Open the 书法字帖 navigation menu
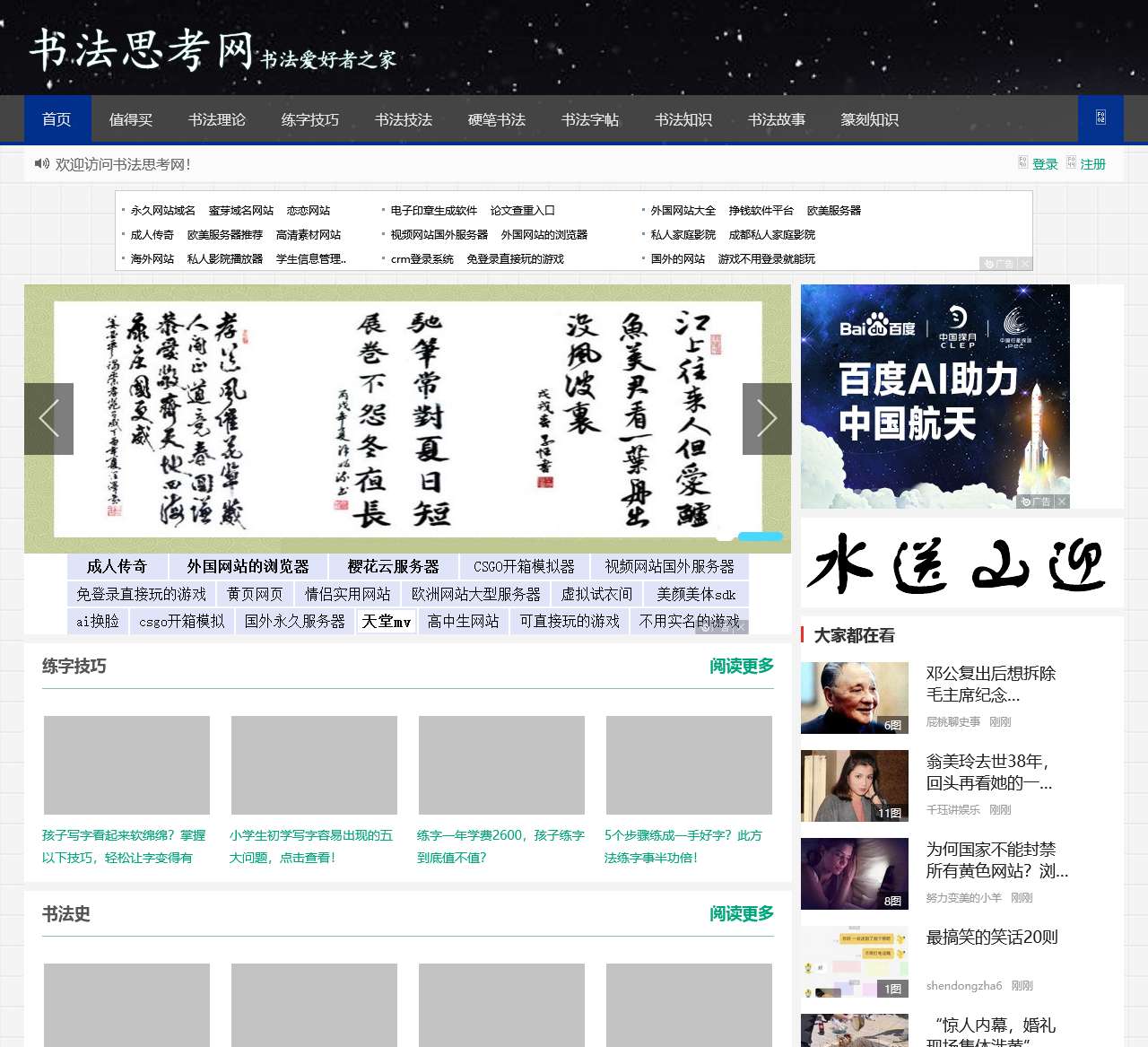This screenshot has width=1148, height=1047. 589,118
